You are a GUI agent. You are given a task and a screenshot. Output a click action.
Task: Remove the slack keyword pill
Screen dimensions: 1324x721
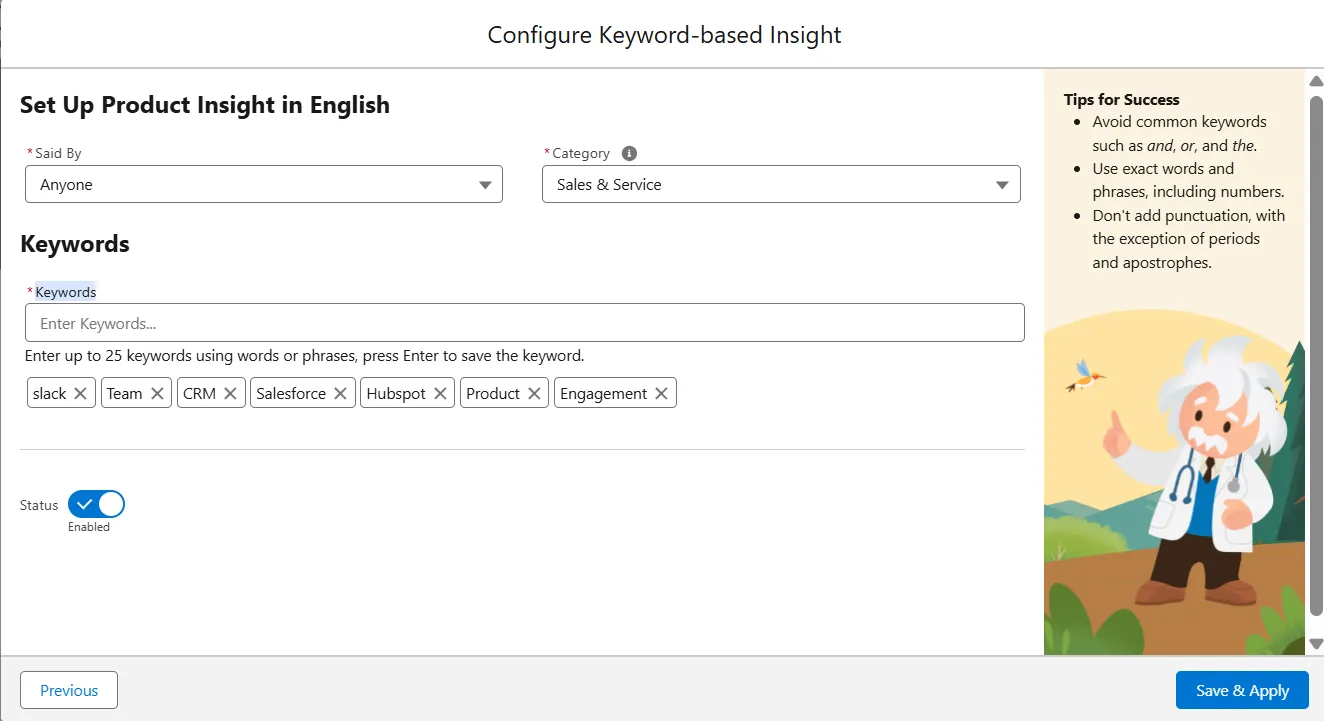(x=81, y=394)
